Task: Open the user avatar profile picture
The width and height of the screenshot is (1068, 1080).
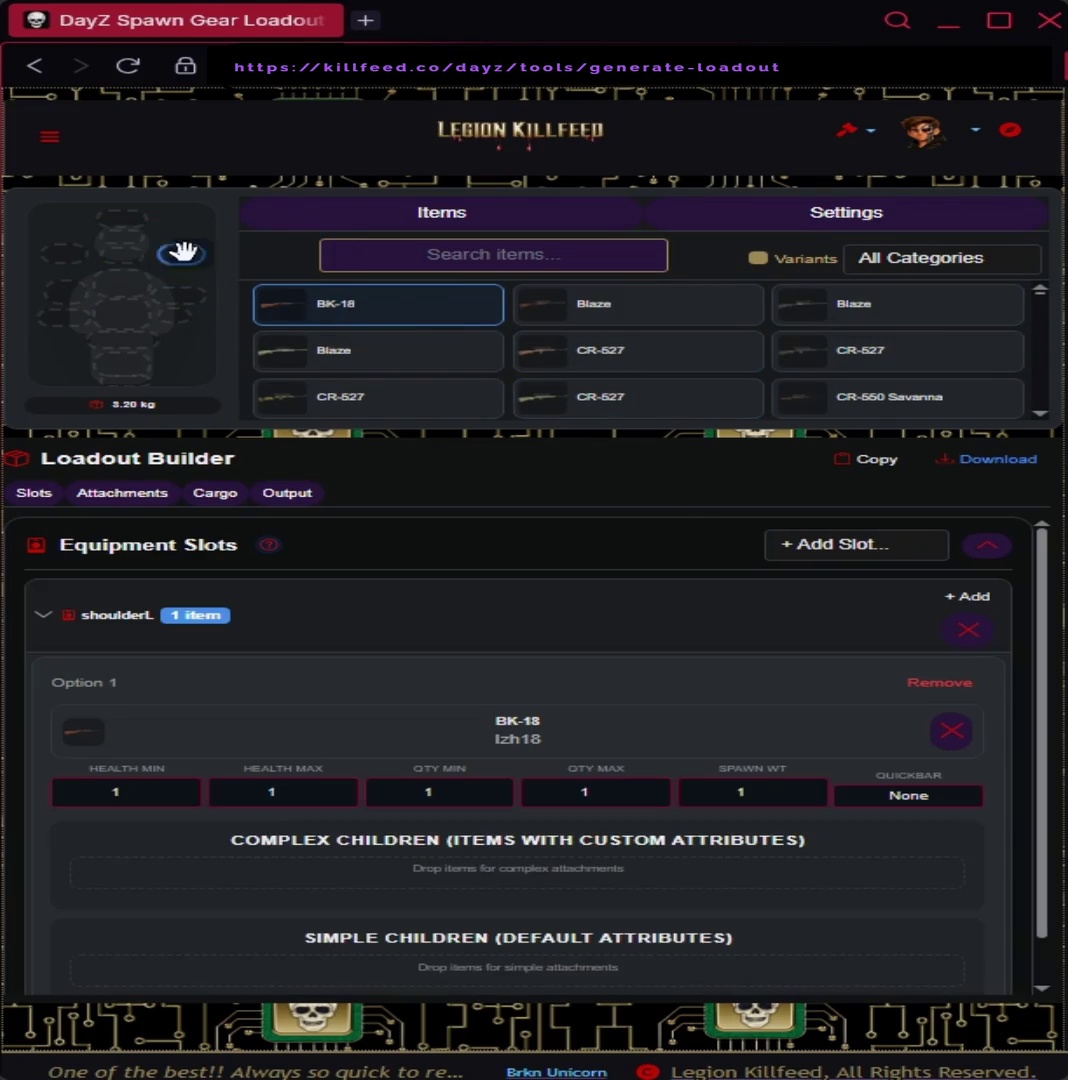Action: tap(922, 132)
